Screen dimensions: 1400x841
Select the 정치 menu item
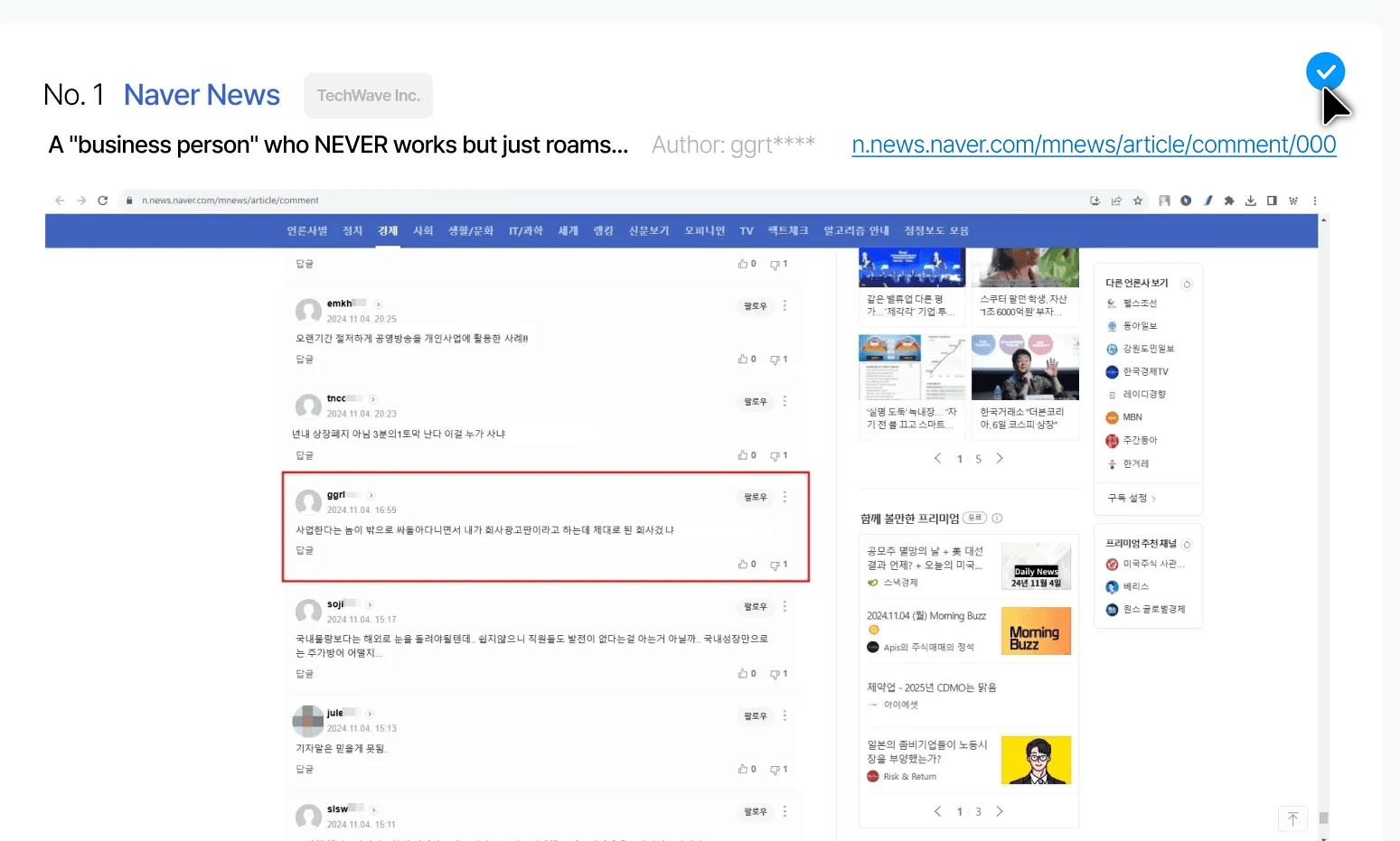pos(352,231)
